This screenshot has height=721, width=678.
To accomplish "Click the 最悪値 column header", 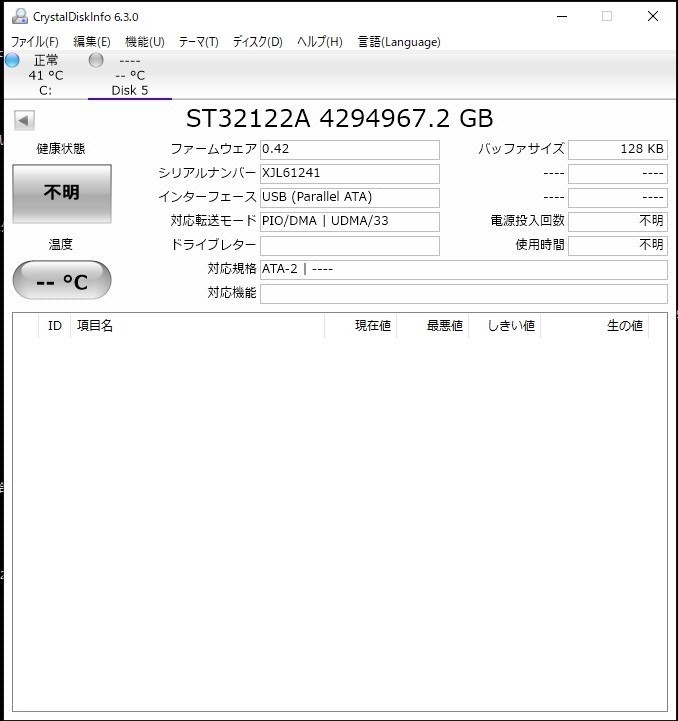I will coord(433,326).
